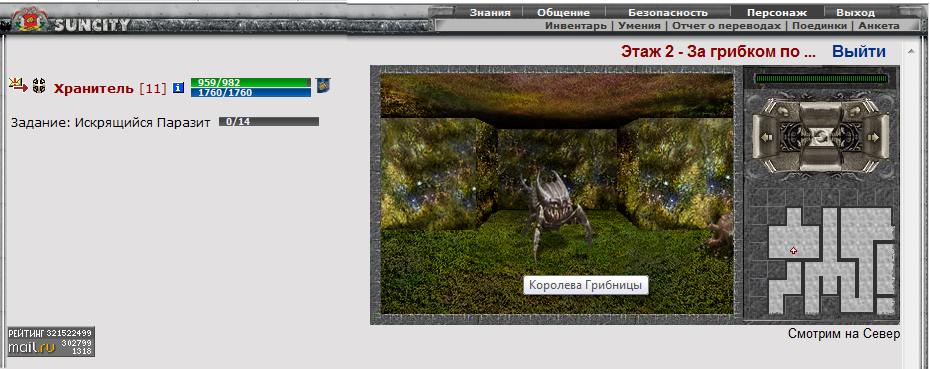Click the clan emblem icon beside Хранитель
Image resolution: width=930 pixels, height=369 pixels.
click(x=39, y=85)
